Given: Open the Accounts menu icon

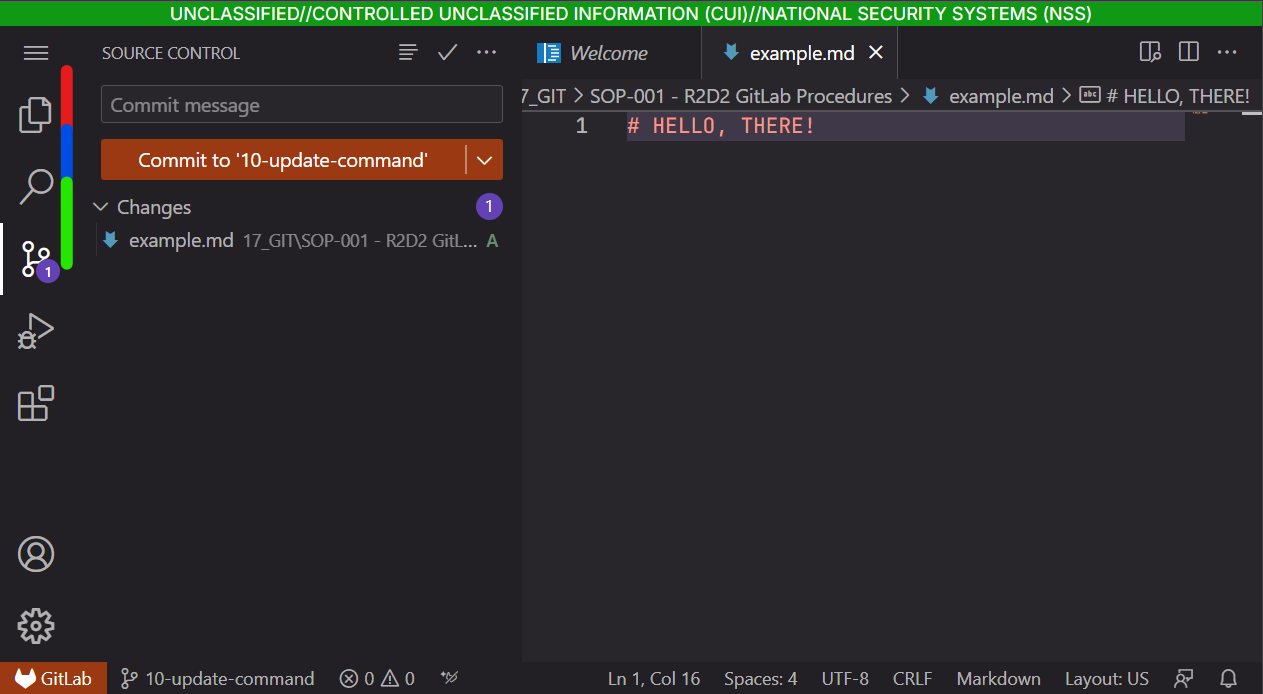Looking at the screenshot, I should 36,554.
